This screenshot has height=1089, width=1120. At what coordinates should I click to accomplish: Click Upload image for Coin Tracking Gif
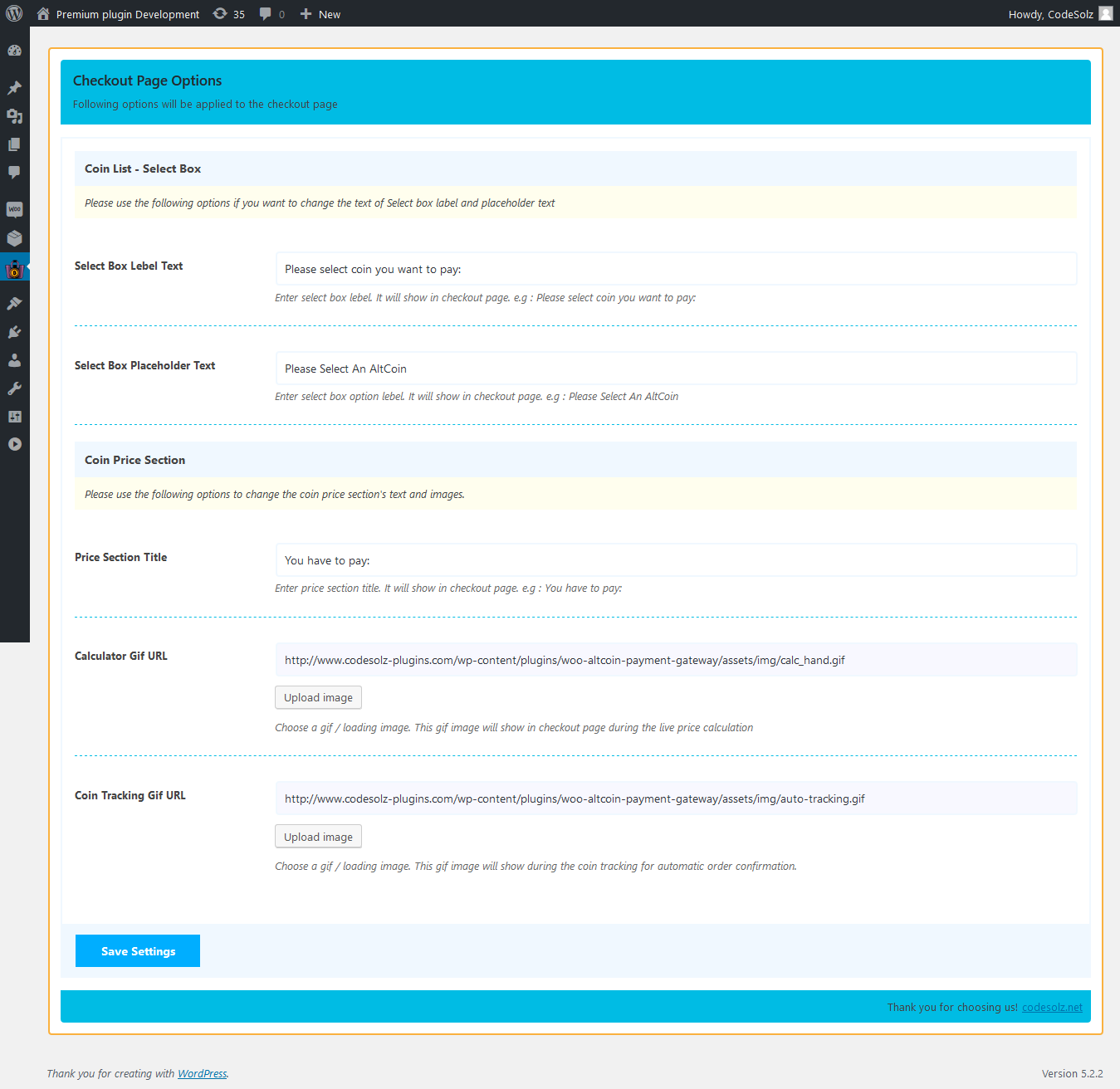point(318,837)
